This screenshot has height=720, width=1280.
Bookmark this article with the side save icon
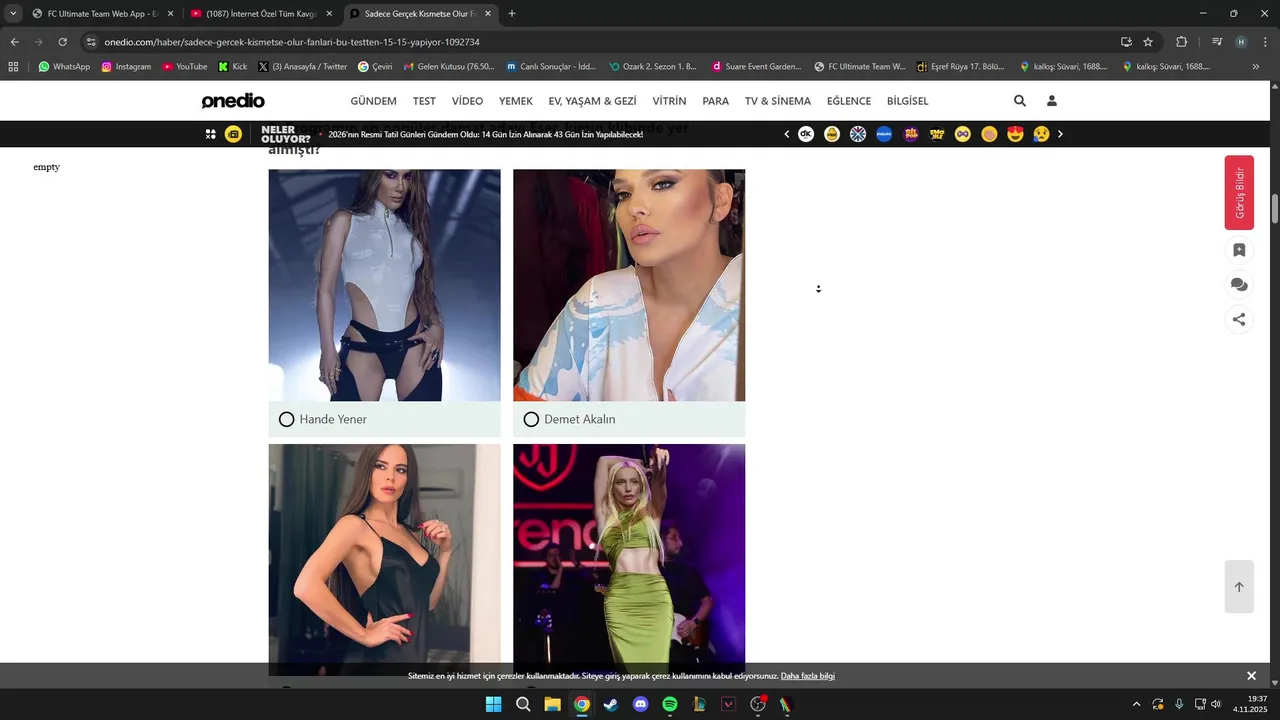pos(1239,250)
